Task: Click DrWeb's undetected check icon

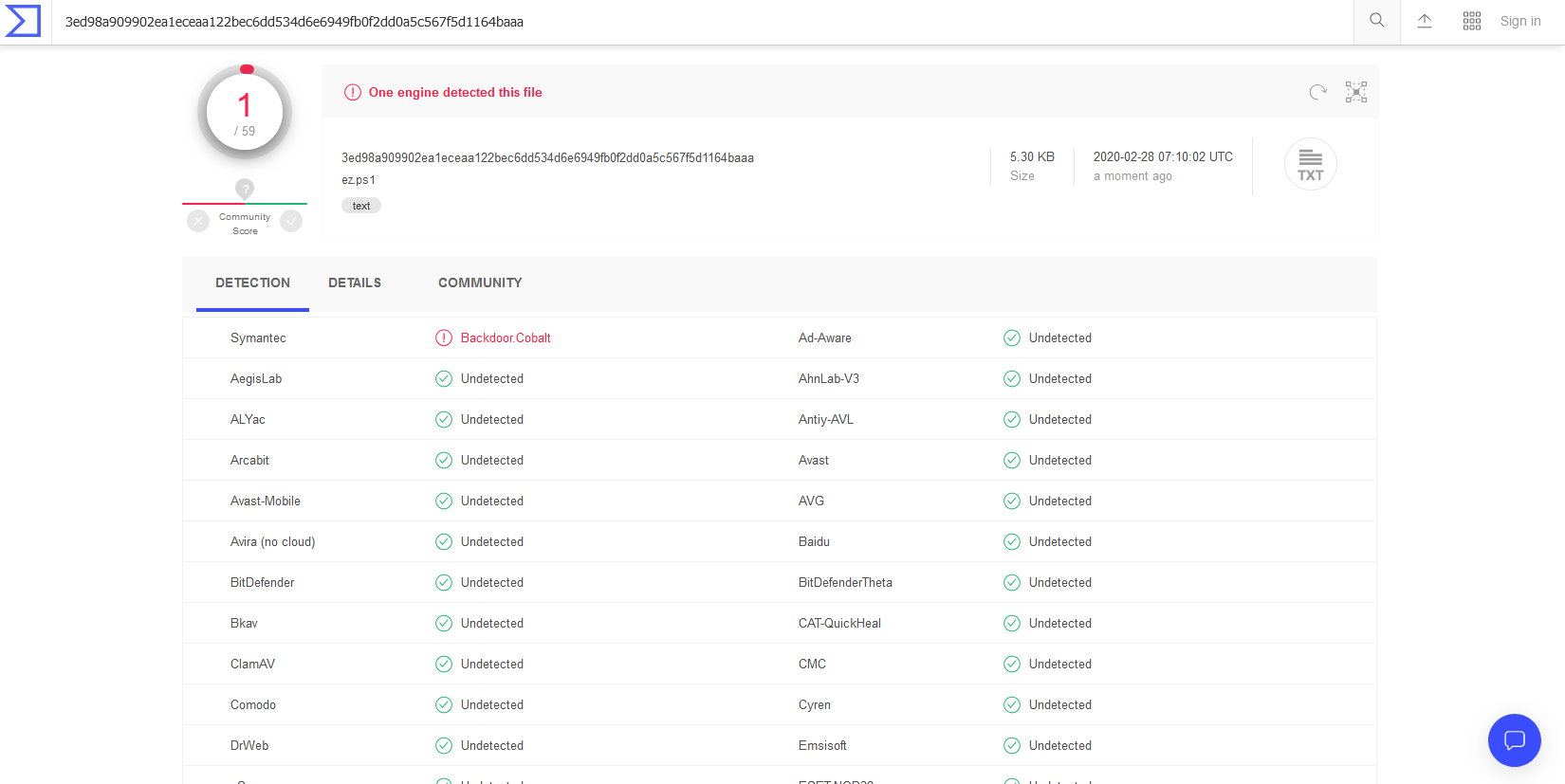Action: [x=444, y=745]
